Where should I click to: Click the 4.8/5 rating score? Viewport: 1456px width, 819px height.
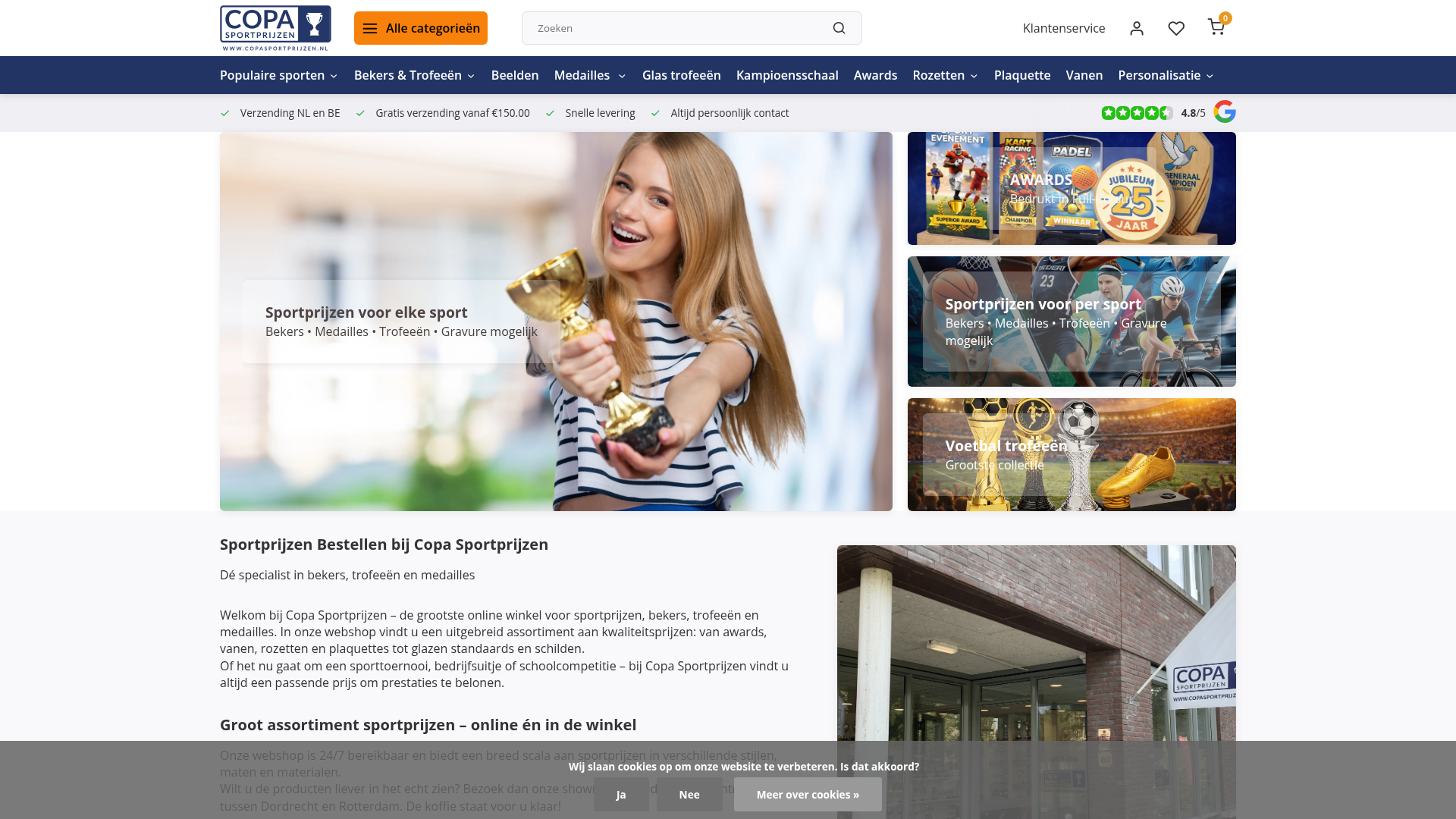[1193, 113]
